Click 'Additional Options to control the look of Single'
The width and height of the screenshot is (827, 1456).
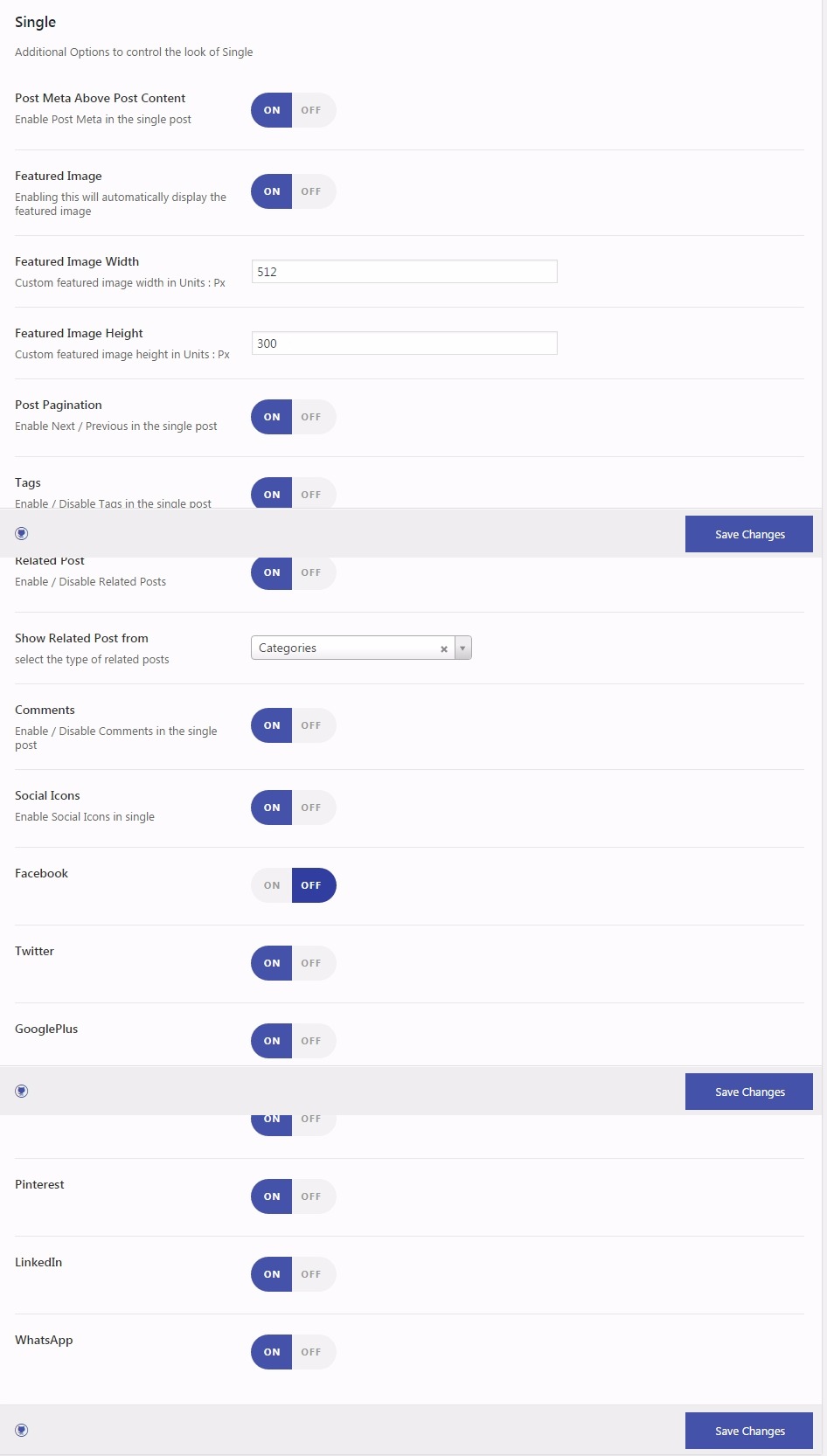pos(134,52)
